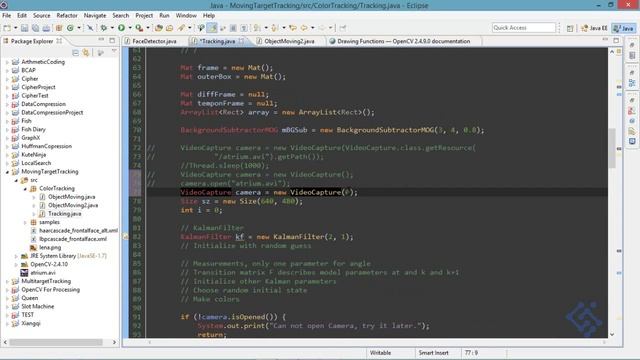Open the Refactor menu

pyautogui.click(x=67, y=15)
